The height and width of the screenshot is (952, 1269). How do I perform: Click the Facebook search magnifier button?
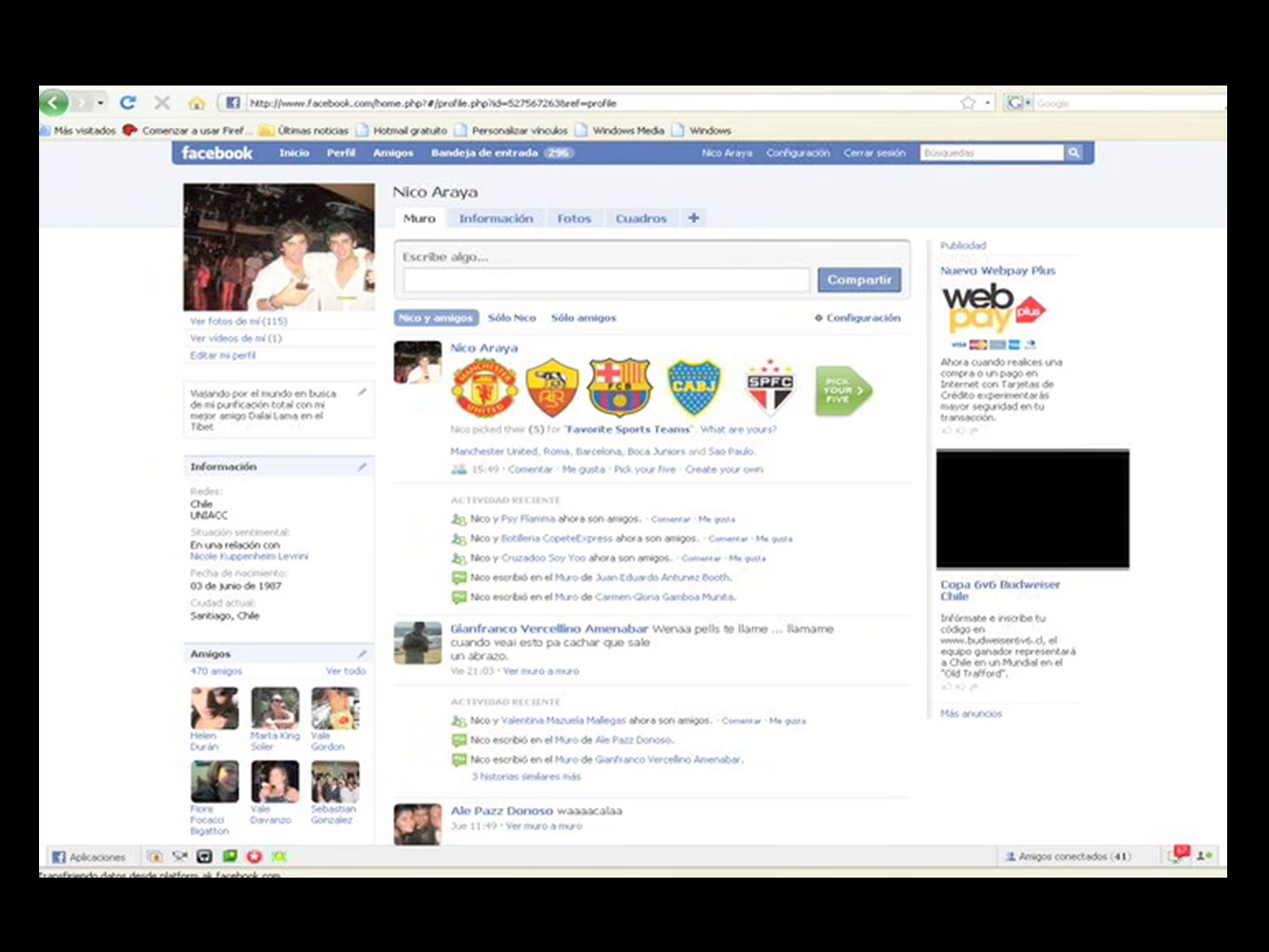1074,152
